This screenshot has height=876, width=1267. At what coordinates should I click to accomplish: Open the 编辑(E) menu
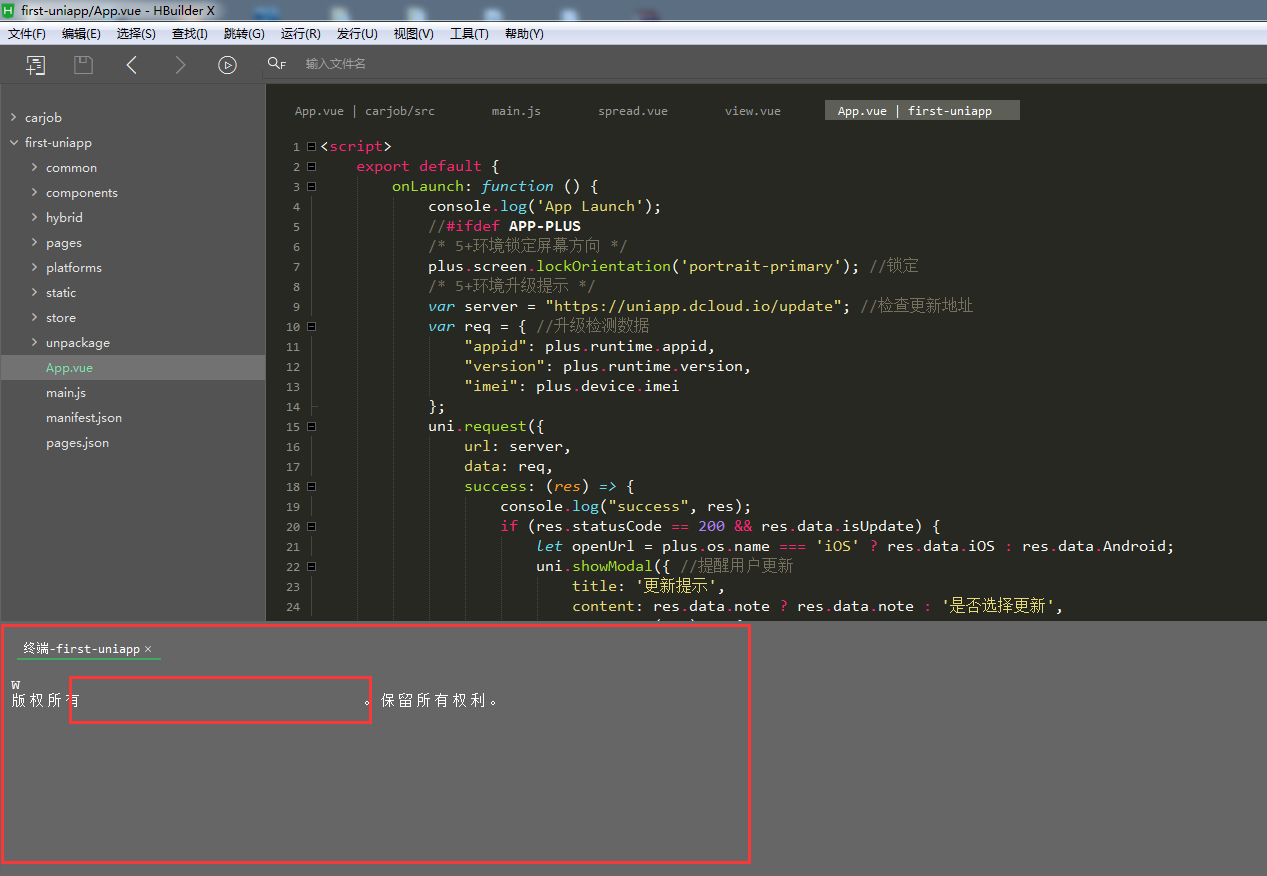pyautogui.click(x=81, y=34)
